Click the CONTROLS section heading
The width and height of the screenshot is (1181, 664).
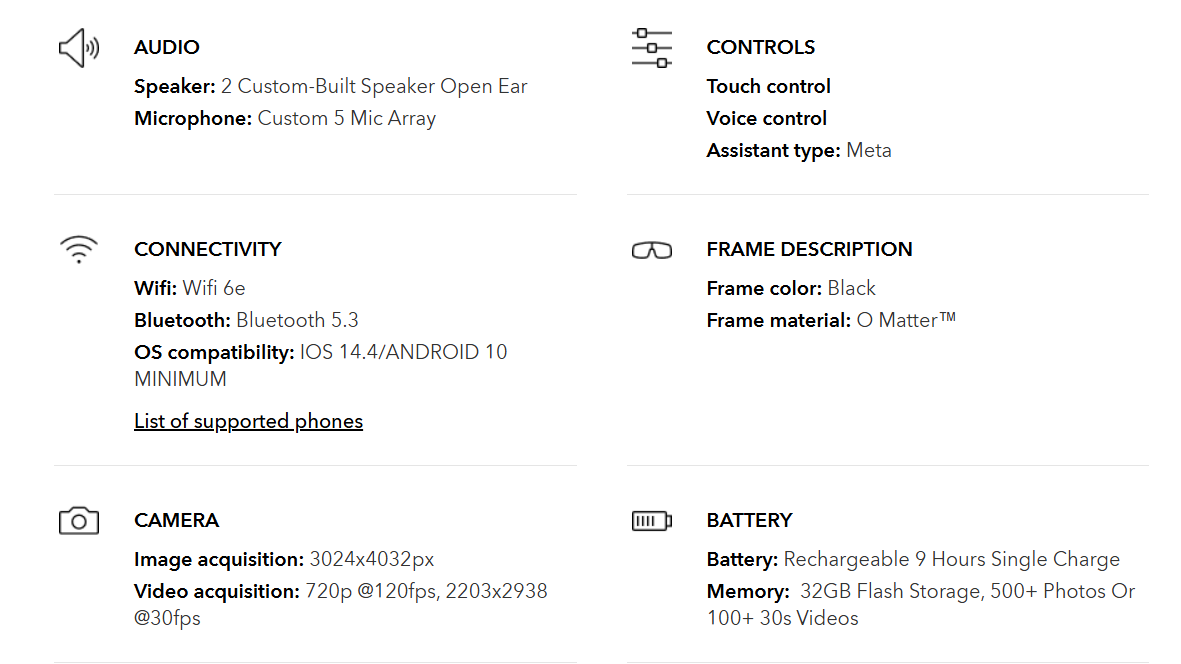(760, 47)
